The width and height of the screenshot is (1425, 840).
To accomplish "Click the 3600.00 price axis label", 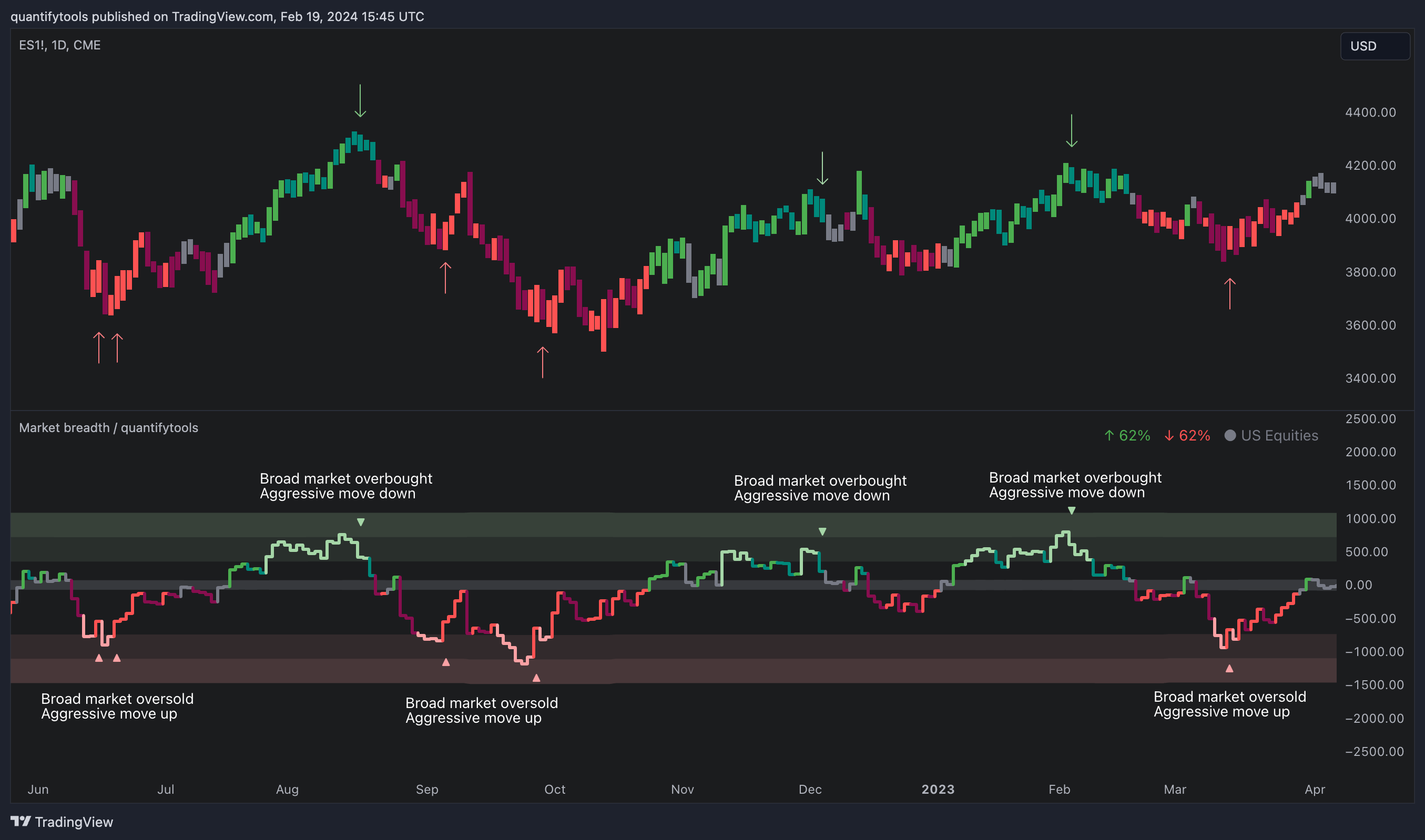I will pos(1371,325).
